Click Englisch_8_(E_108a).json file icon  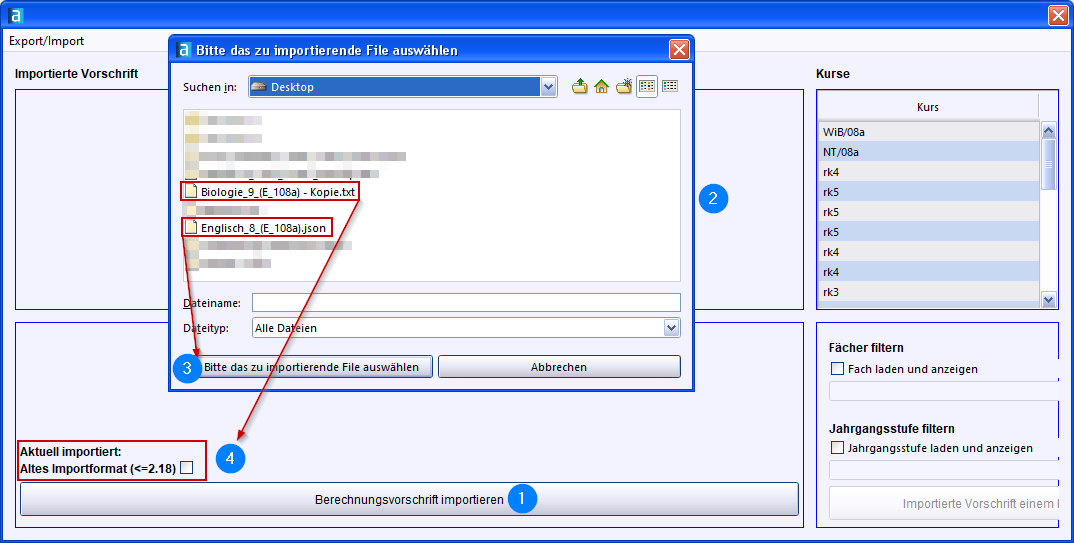click(x=191, y=227)
